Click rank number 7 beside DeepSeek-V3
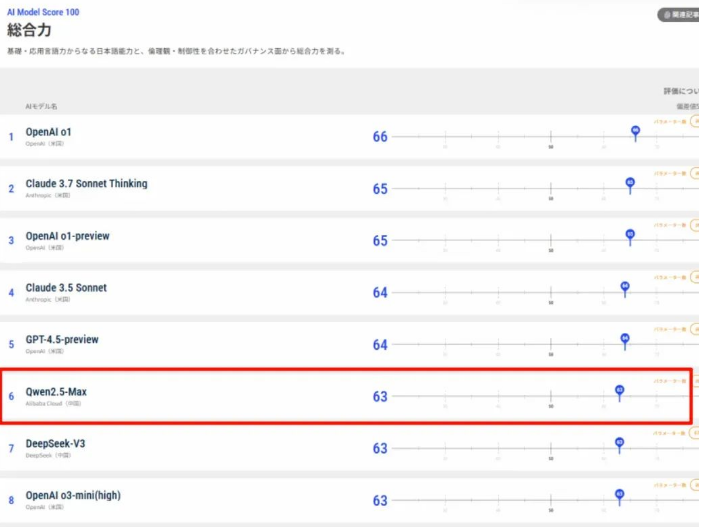Image resolution: width=702 pixels, height=531 pixels. pos(11,450)
